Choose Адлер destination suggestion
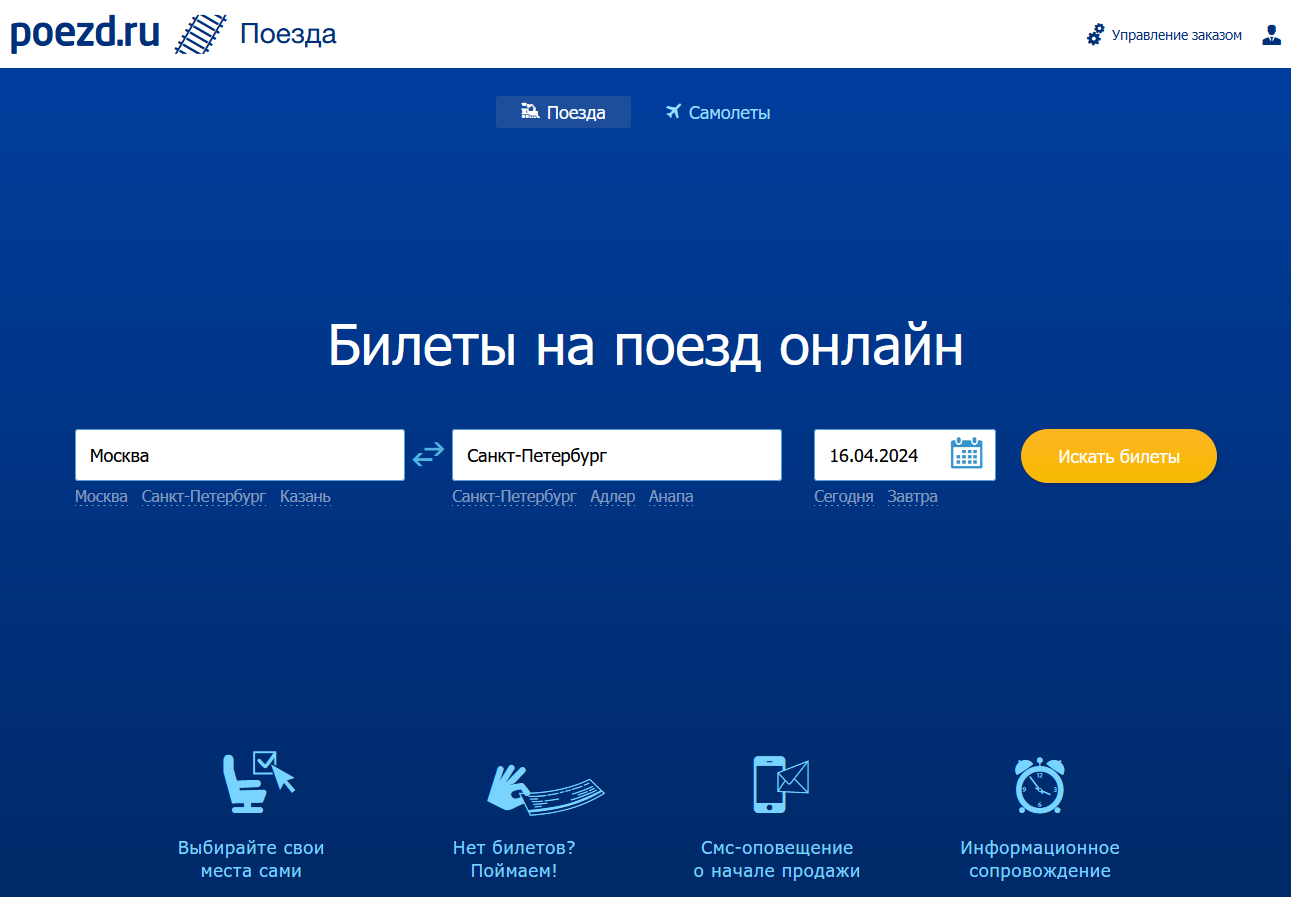Viewport: 1291px width, 897px height. (x=613, y=497)
